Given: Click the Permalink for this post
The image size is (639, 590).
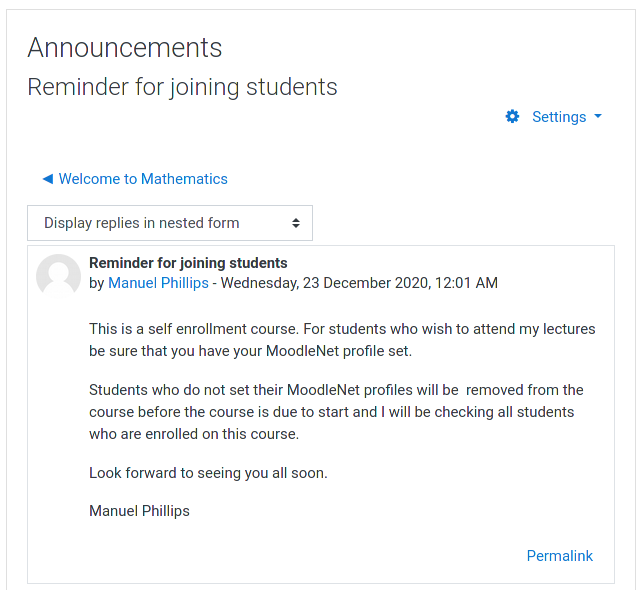Looking at the screenshot, I should pos(559,556).
